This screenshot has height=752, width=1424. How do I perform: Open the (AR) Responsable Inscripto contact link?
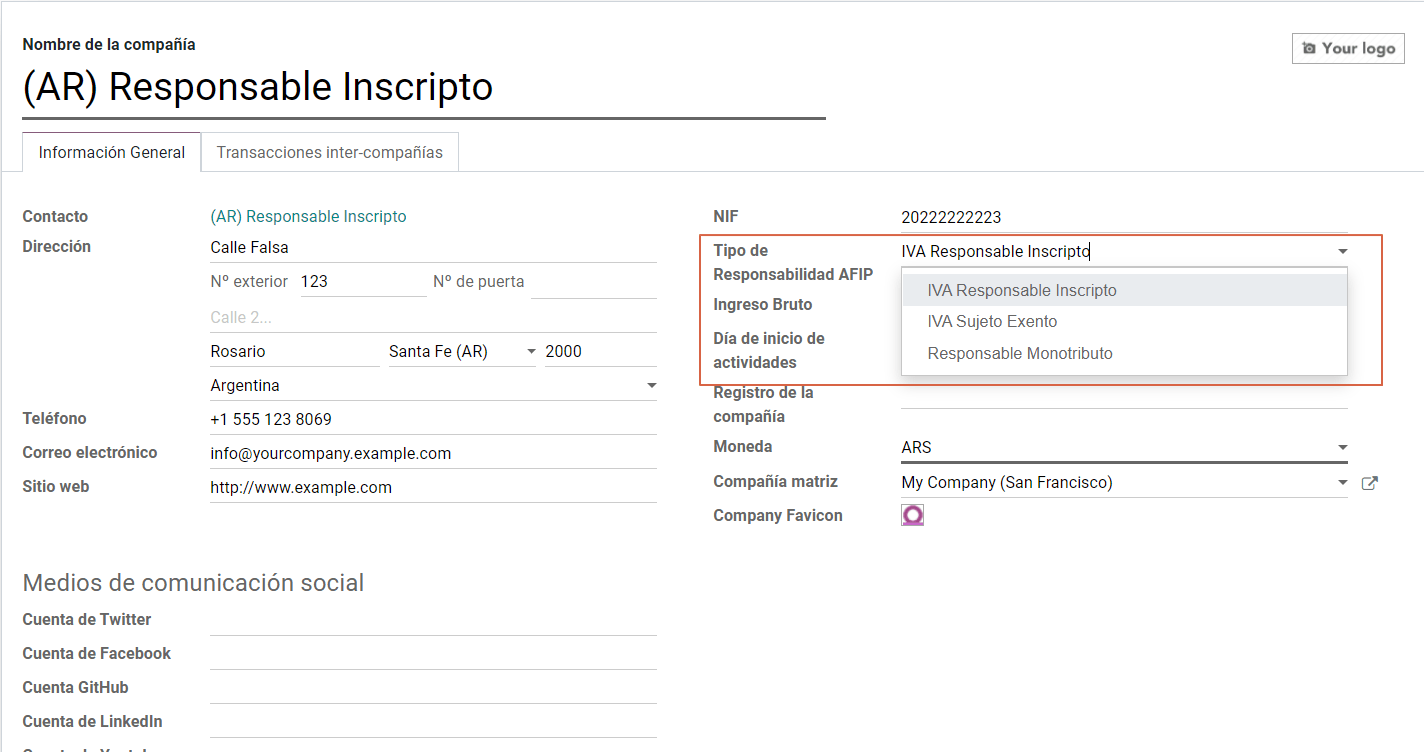coord(308,216)
